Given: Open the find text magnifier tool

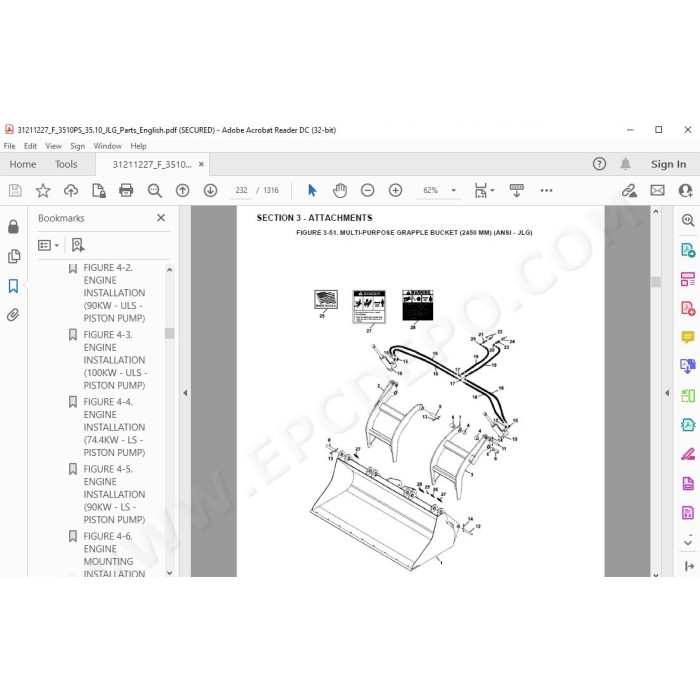Looking at the screenshot, I should (154, 191).
